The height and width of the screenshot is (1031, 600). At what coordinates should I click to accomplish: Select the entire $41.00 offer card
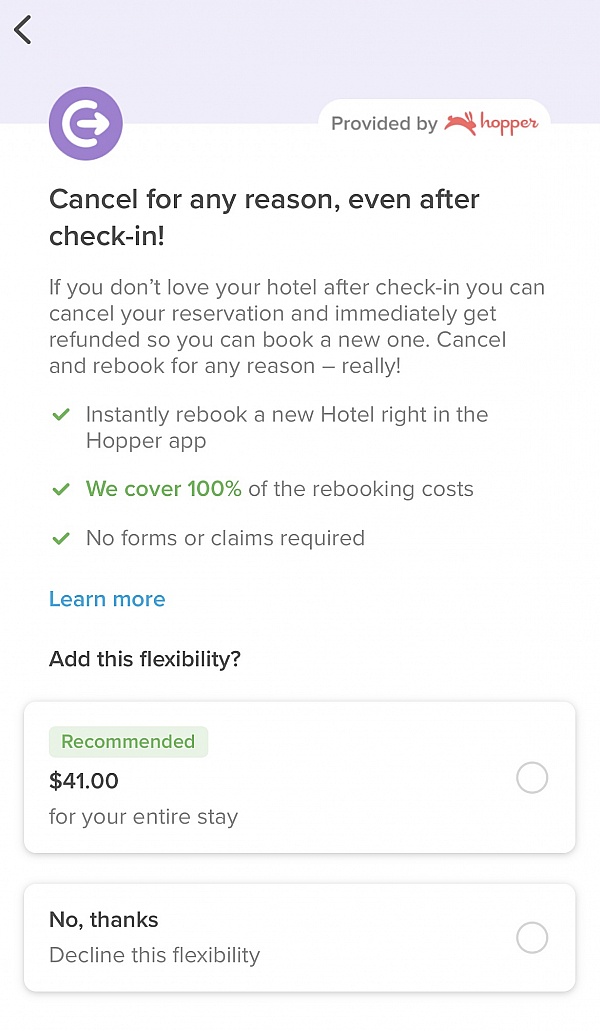pos(300,777)
